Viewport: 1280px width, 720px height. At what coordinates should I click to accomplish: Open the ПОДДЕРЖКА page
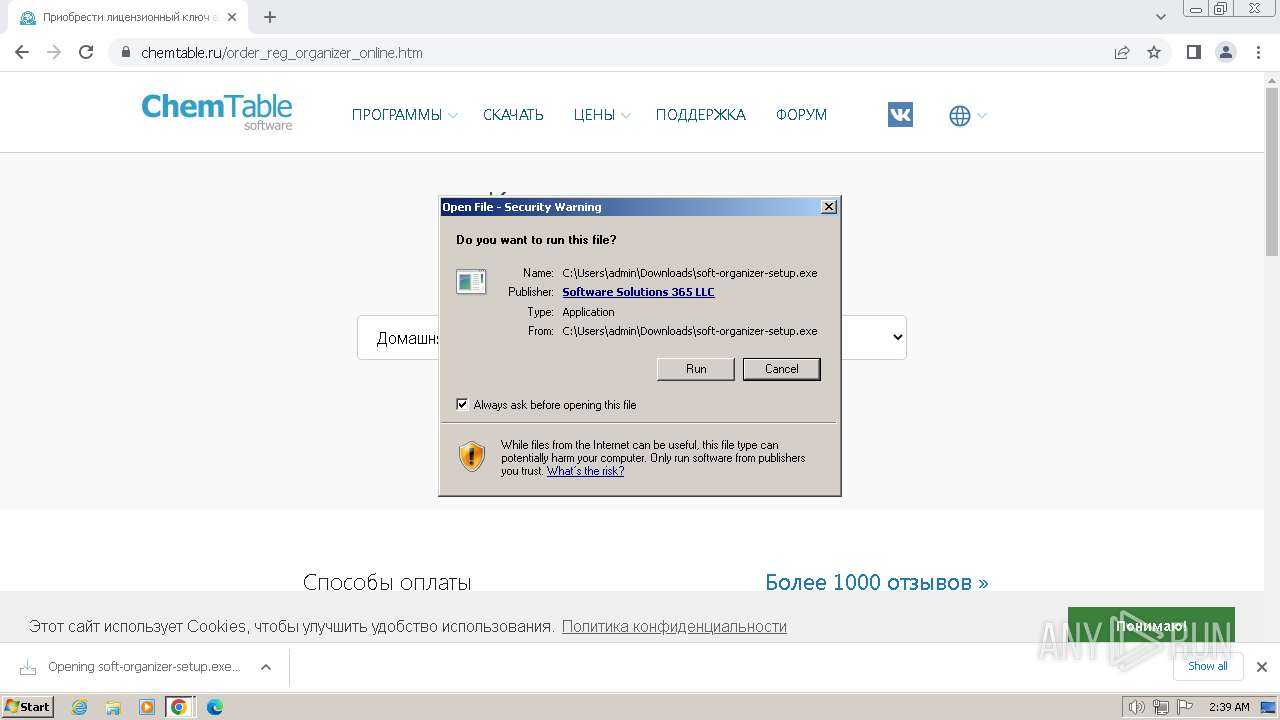[x=700, y=115]
